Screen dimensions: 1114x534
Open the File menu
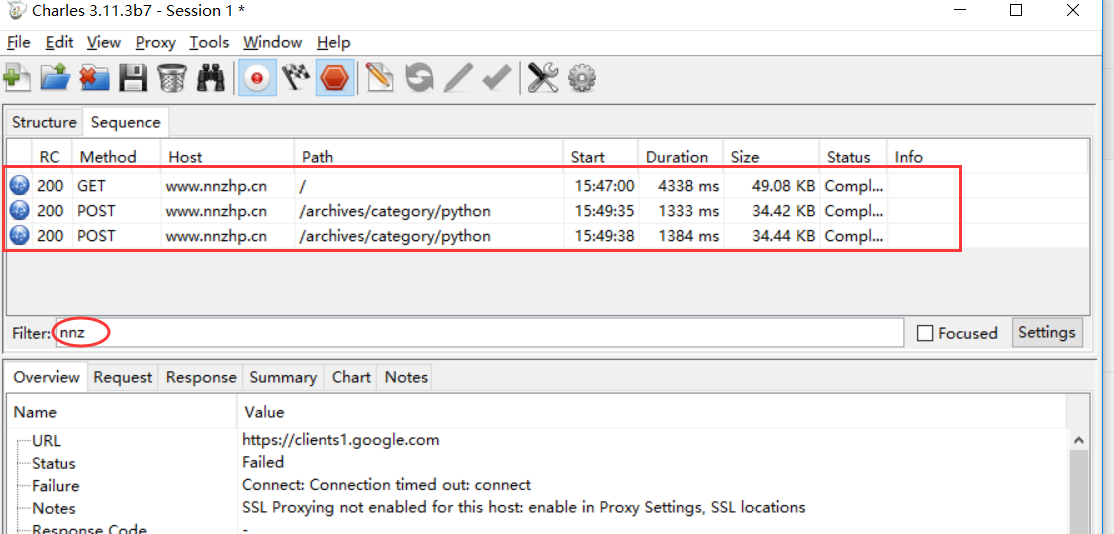tap(18, 43)
